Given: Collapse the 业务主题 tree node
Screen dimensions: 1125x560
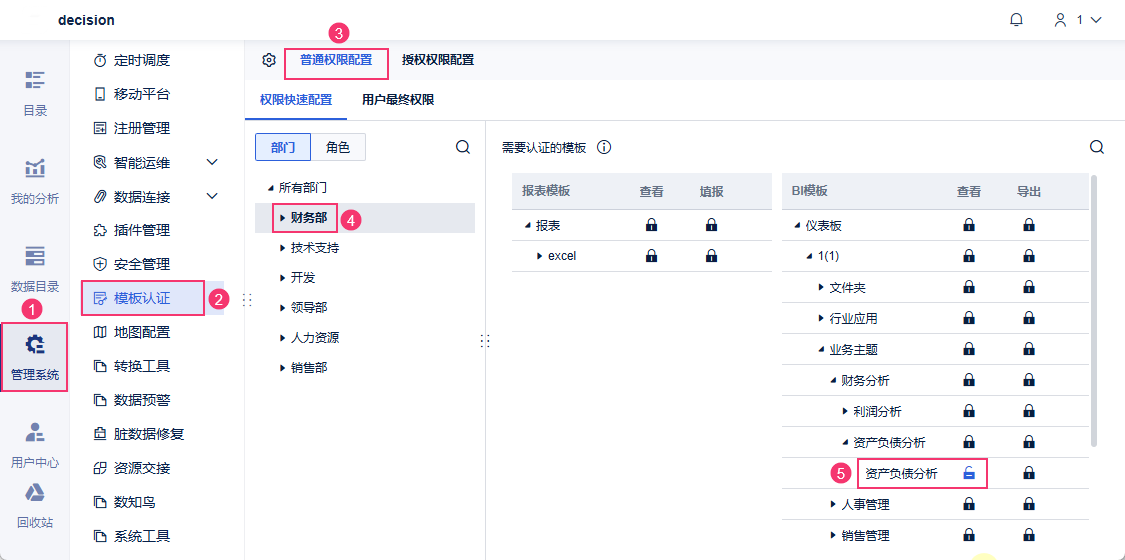Looking at the screenshot, I should 821,350.
